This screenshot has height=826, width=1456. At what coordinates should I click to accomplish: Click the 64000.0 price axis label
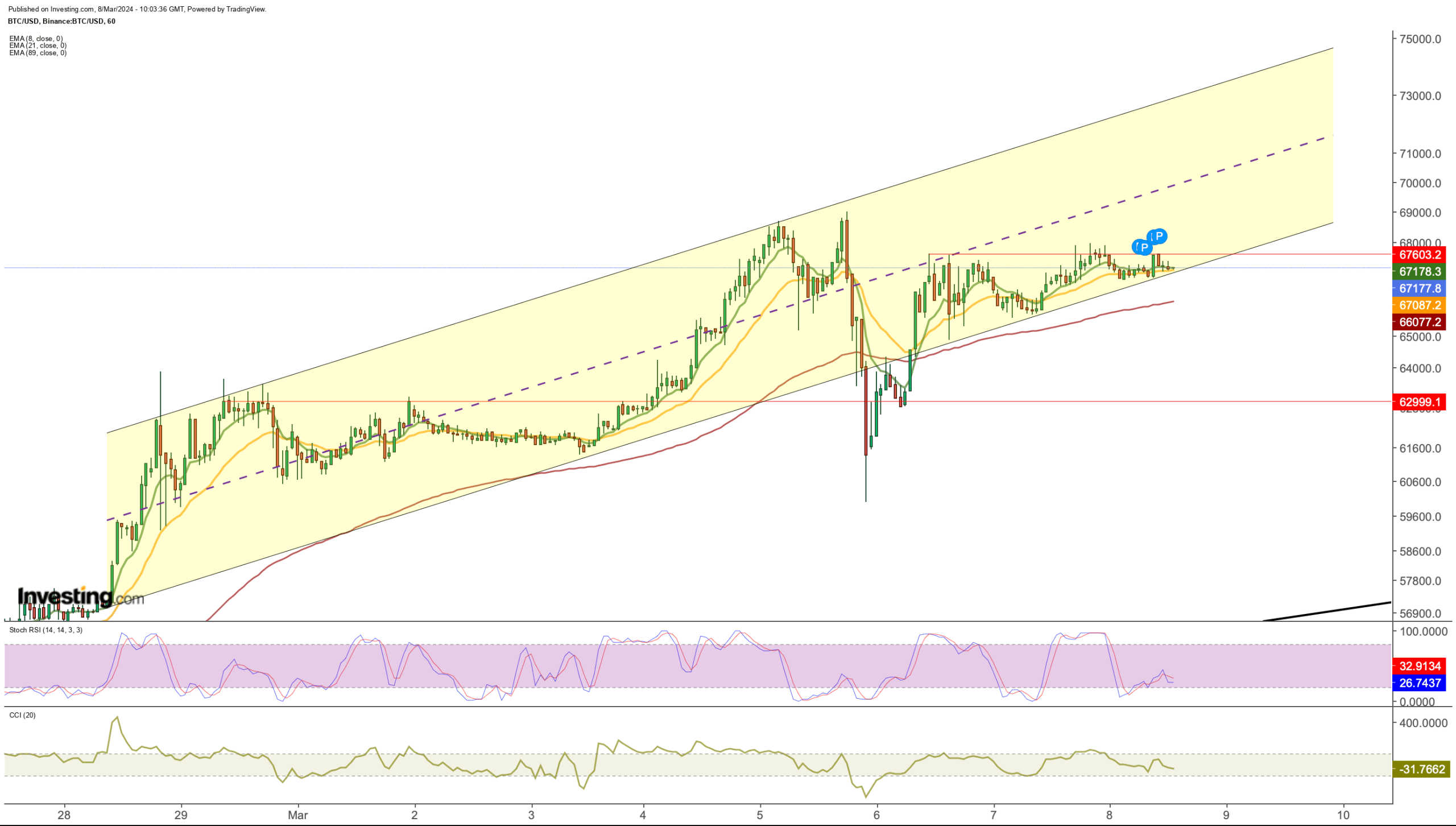[x=1420, y=368]
